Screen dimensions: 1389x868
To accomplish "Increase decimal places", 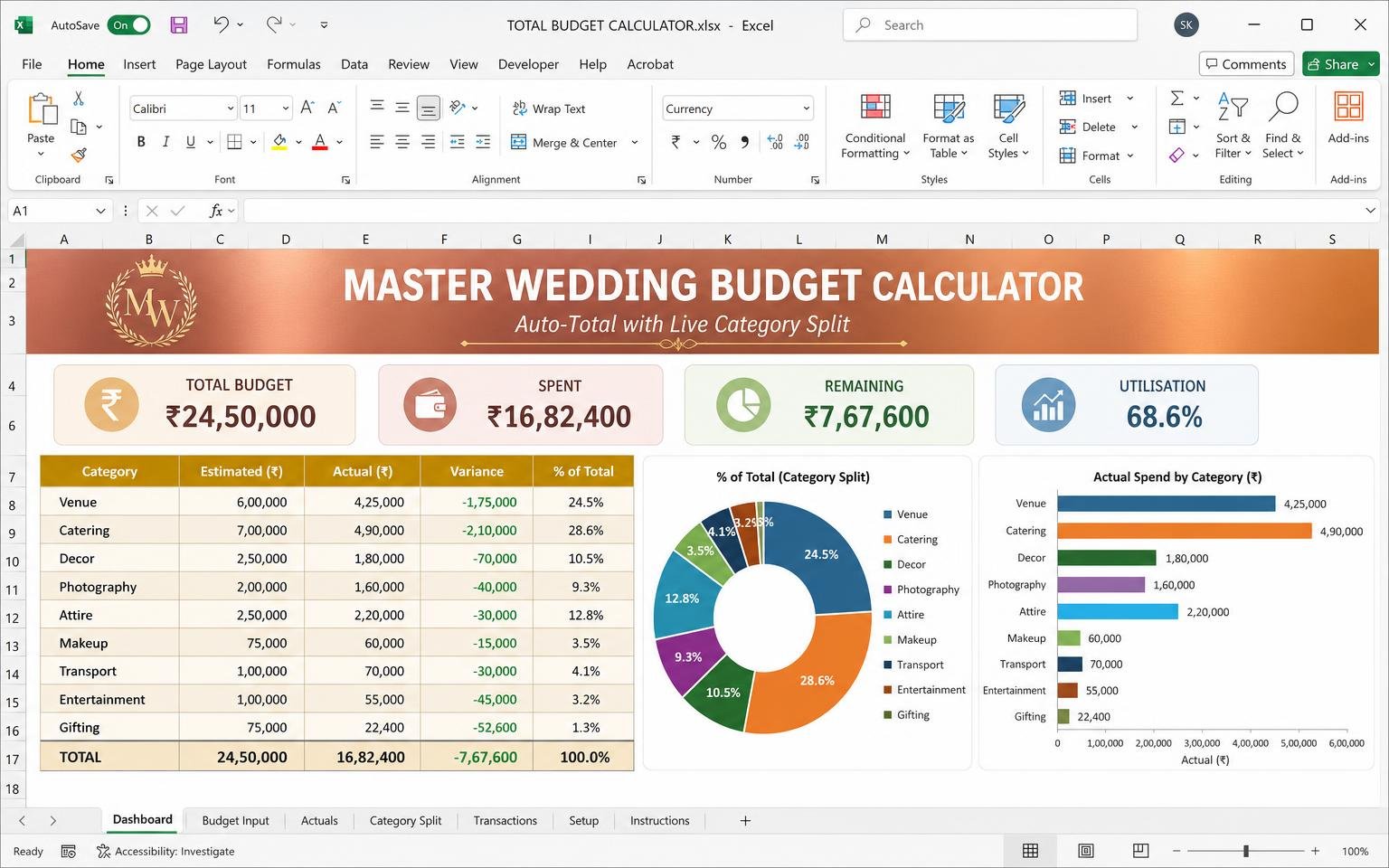I will [775, 142].
